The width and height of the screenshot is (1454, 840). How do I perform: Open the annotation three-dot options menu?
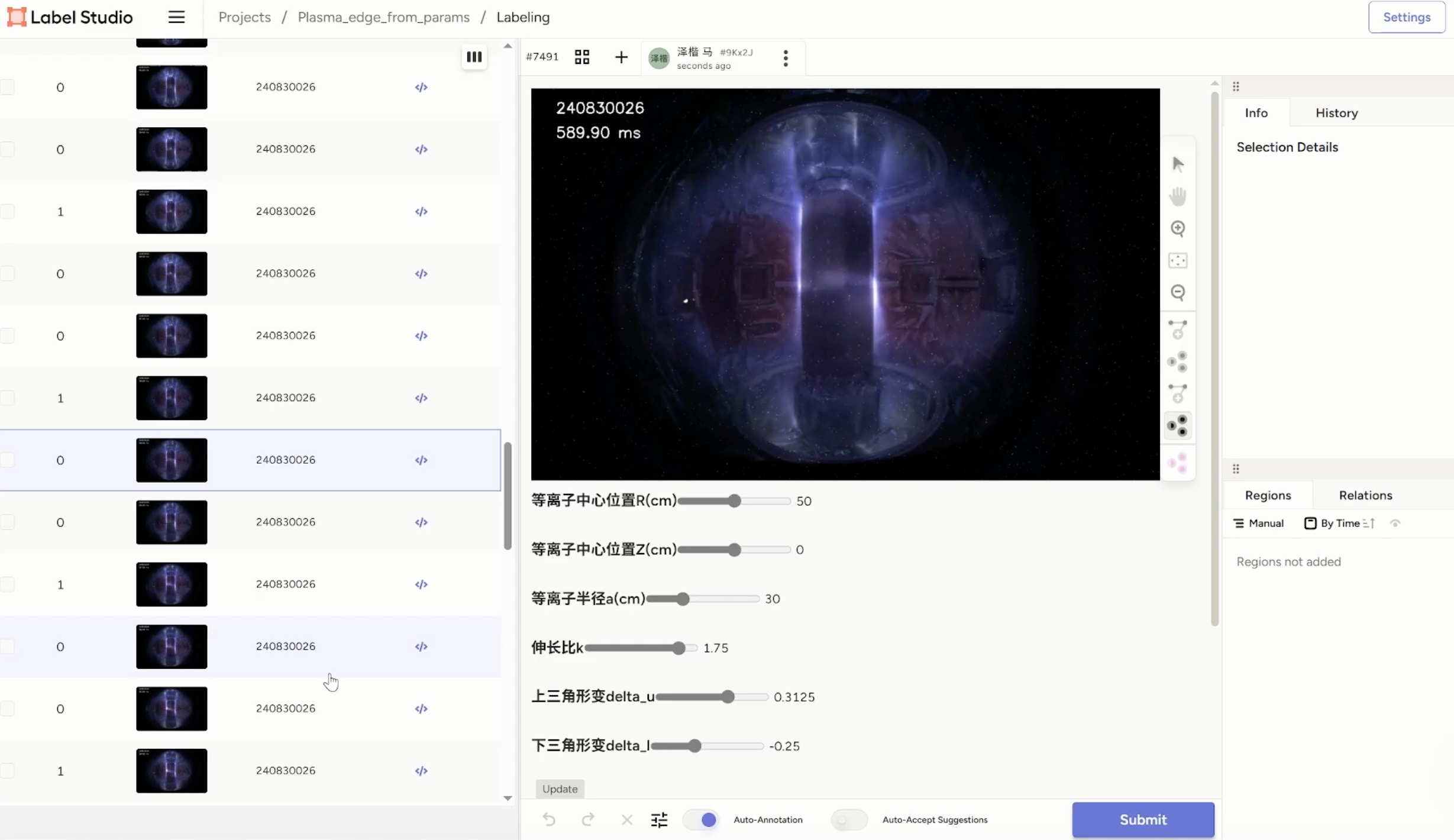[786, 58]
